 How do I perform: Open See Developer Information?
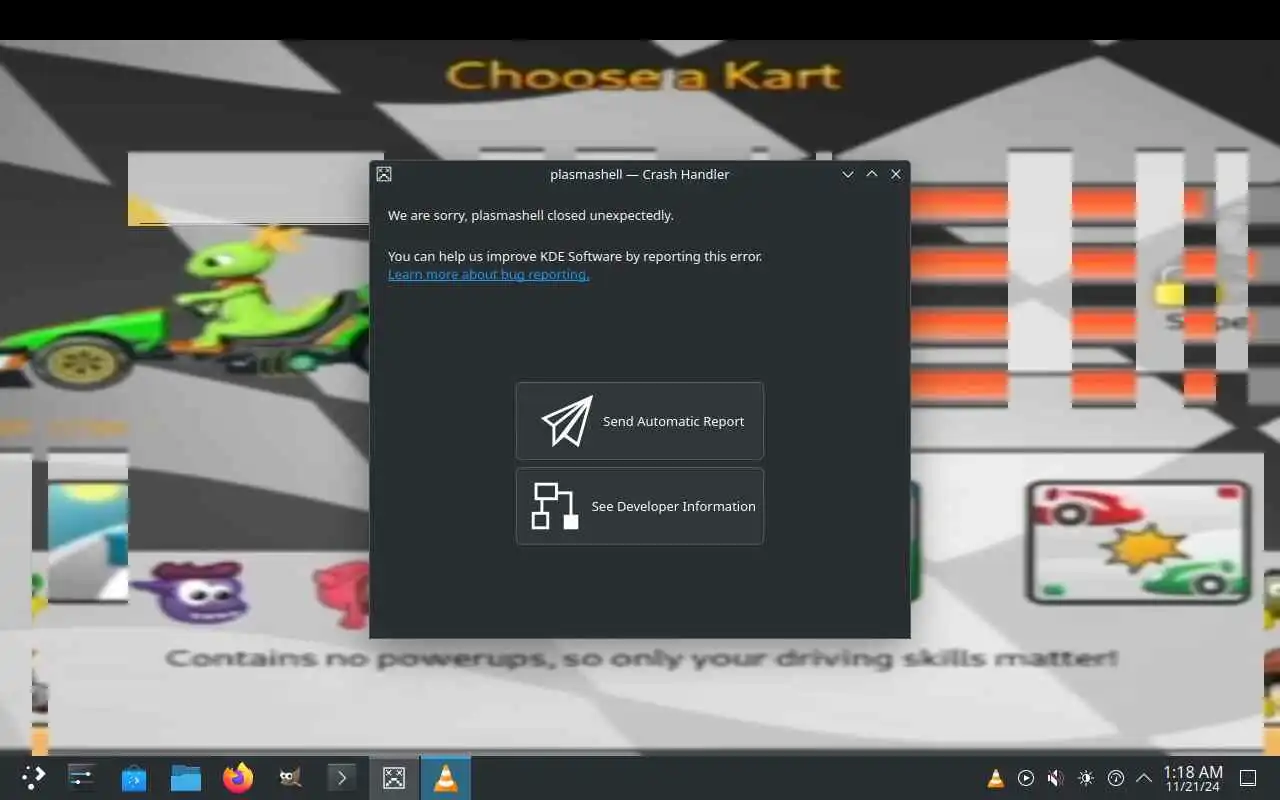(x=640, y=506)
